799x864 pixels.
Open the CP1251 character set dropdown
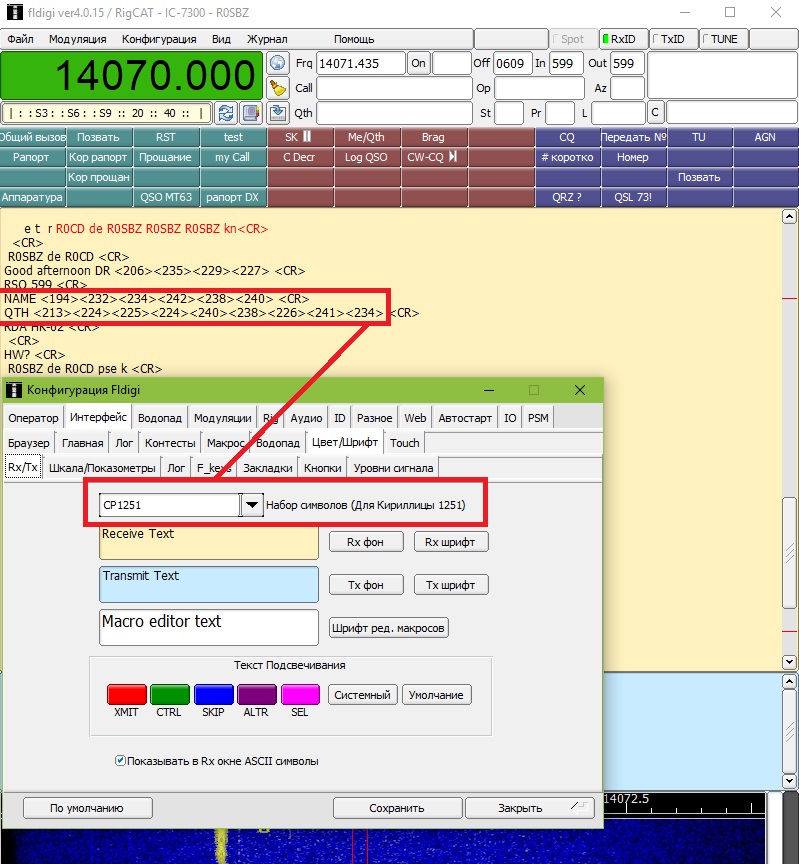pos(253,505)
